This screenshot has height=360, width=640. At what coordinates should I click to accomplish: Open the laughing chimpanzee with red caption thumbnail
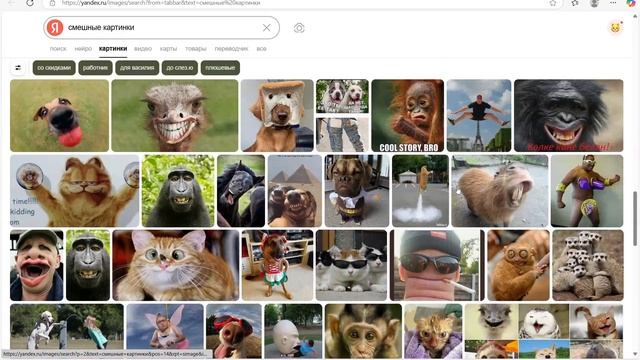pos(569,116)
